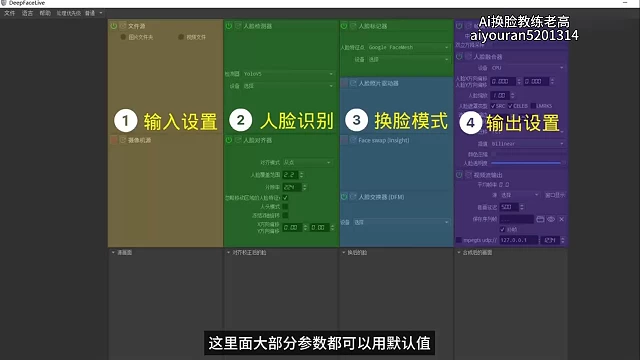Reset the Face swap (Insight) settings icon
This screenshot has height=360, width=640.
(353, 140)
